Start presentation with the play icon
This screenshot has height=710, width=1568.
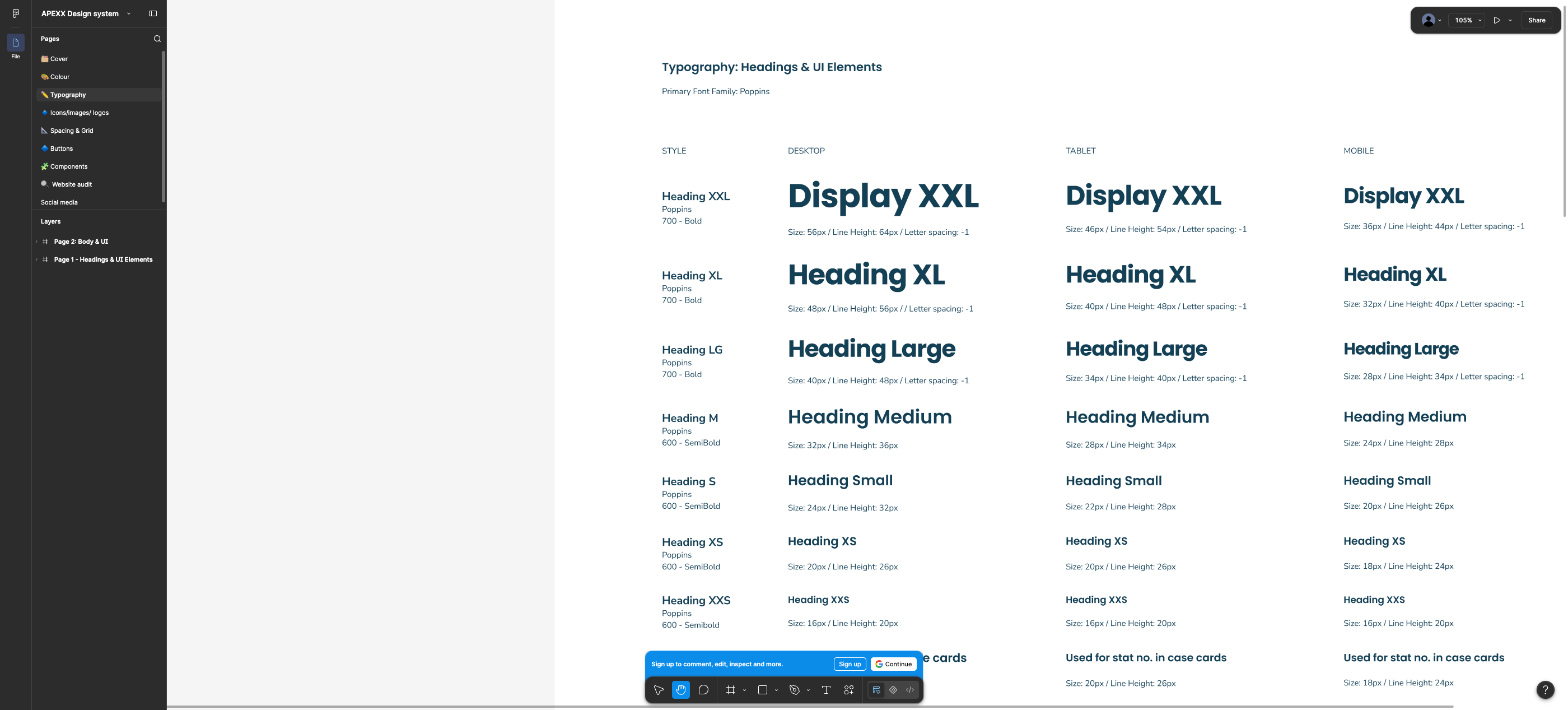click(1497, 20)
